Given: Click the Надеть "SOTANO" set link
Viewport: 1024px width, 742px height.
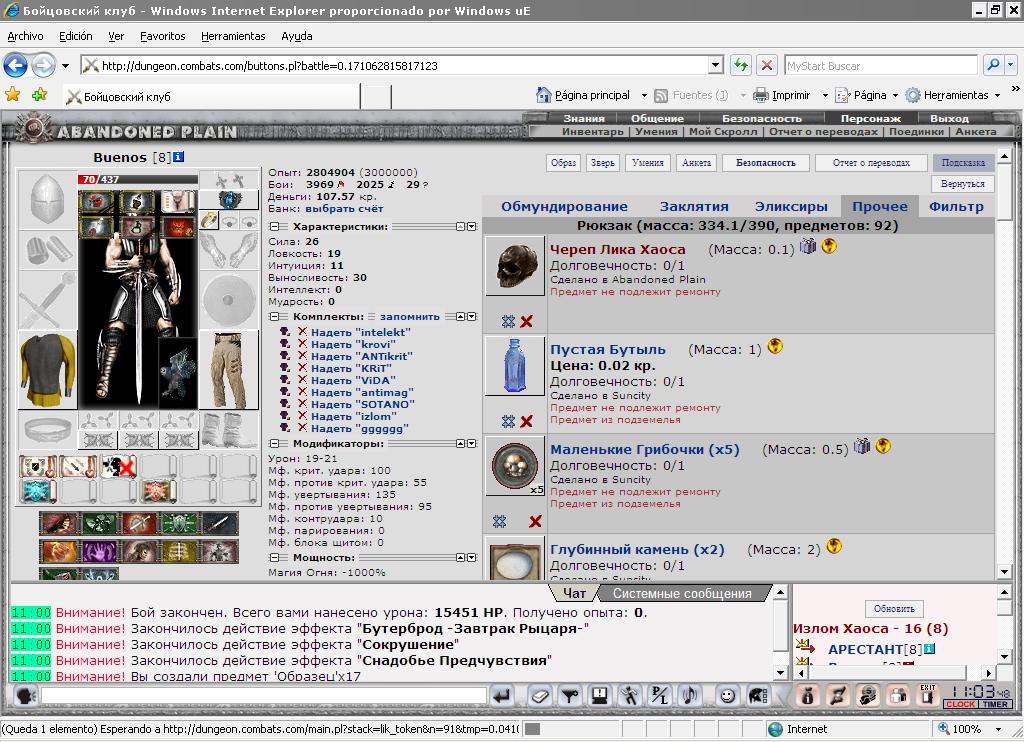Looking at the screenshot, I should point(362,404).
